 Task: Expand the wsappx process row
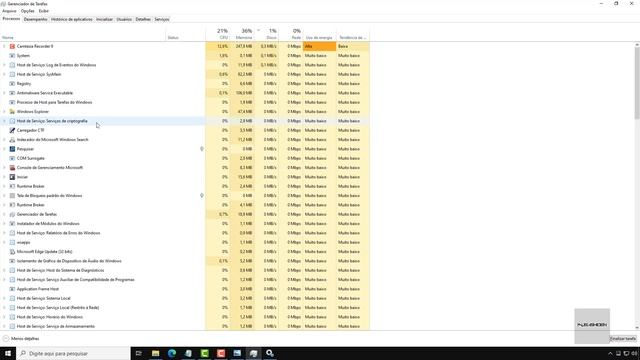coord(4,242)
